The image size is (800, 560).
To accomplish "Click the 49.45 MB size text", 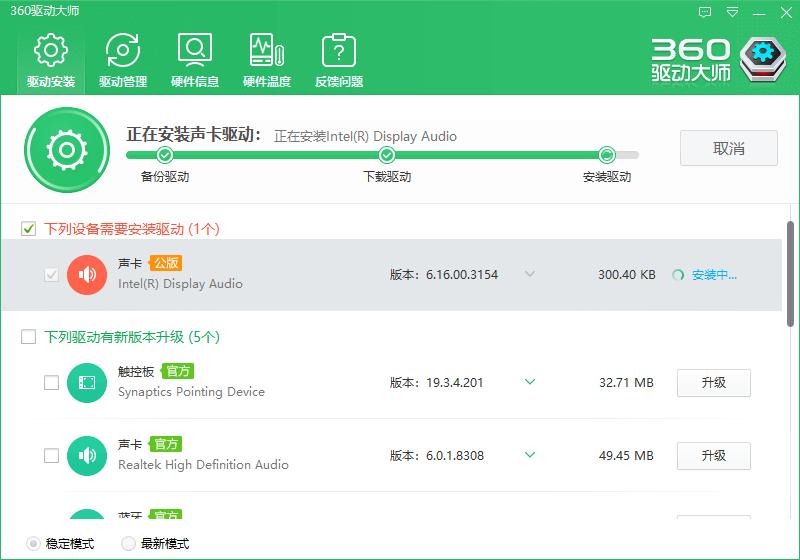I will [x=626, y=456].
